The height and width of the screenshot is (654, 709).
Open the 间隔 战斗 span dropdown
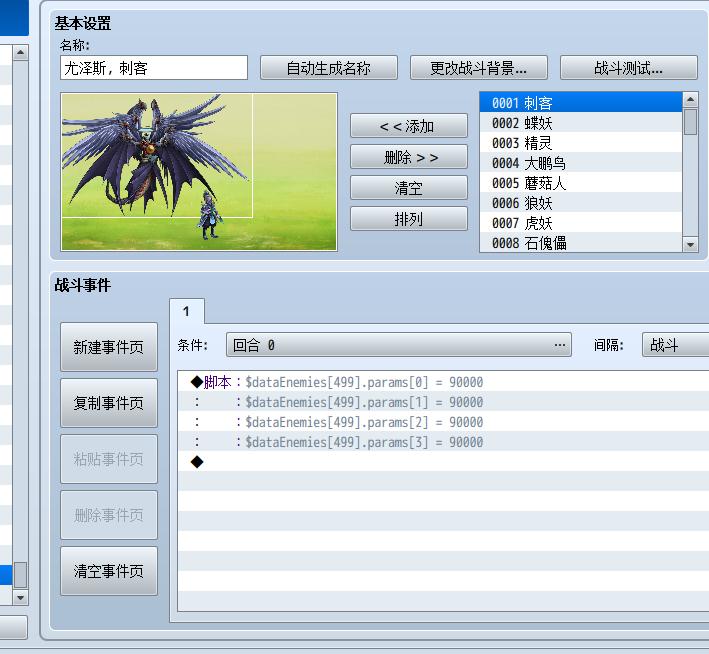[676, 345]
